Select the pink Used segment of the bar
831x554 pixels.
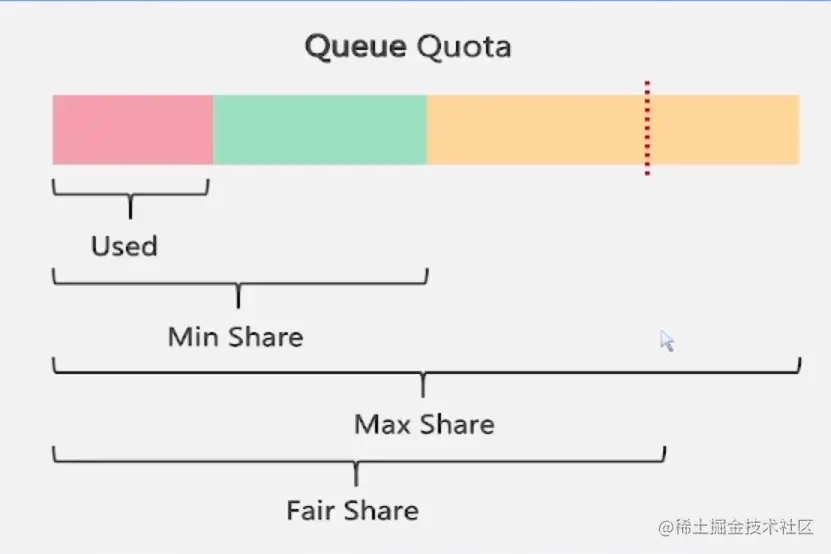pos(132,130)
